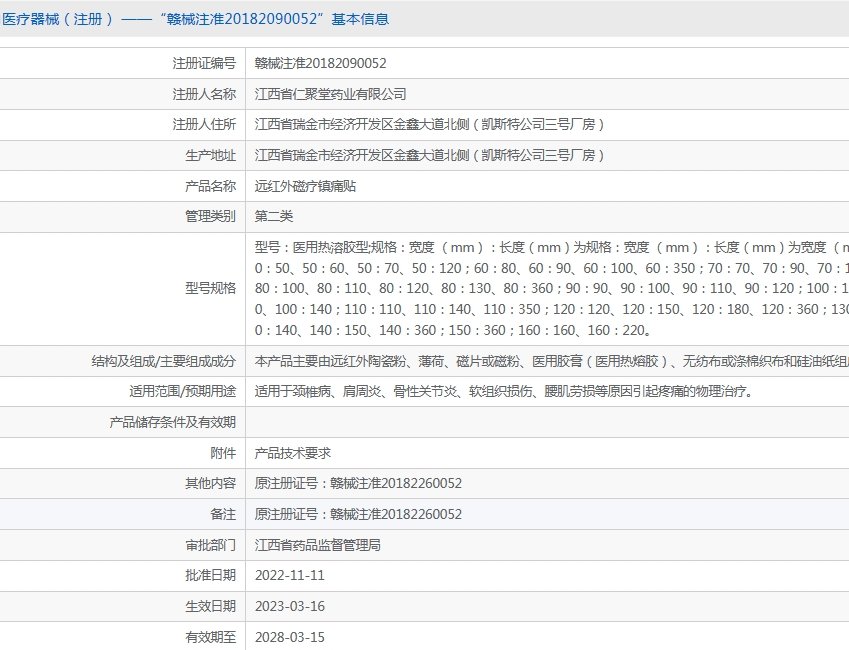The image size is (849, 650).
Task: Click the 附件 label
Action: point(223,453)
